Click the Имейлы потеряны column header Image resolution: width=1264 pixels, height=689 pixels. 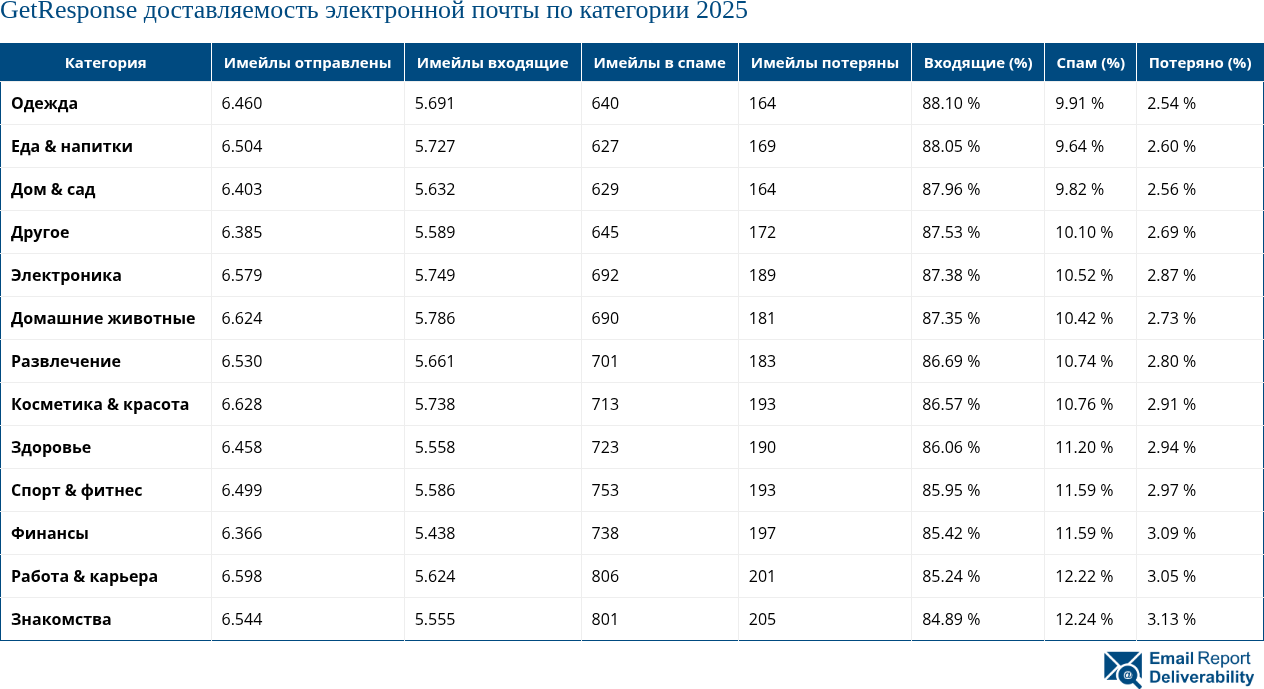pos(823,61)
